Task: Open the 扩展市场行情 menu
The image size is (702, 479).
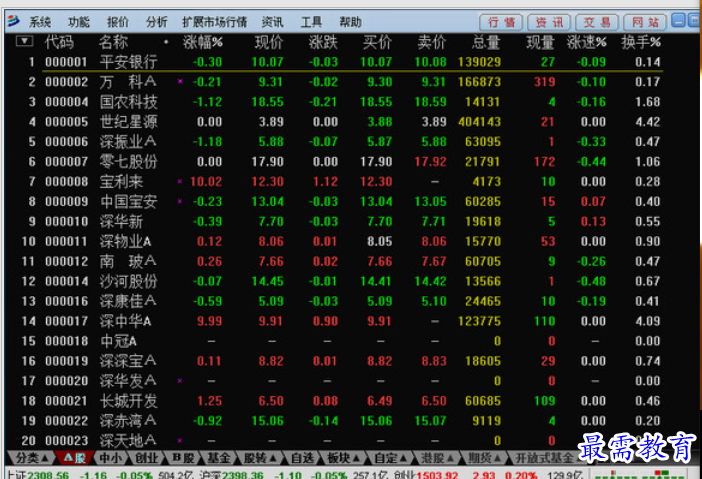Action: click(214, 22)
